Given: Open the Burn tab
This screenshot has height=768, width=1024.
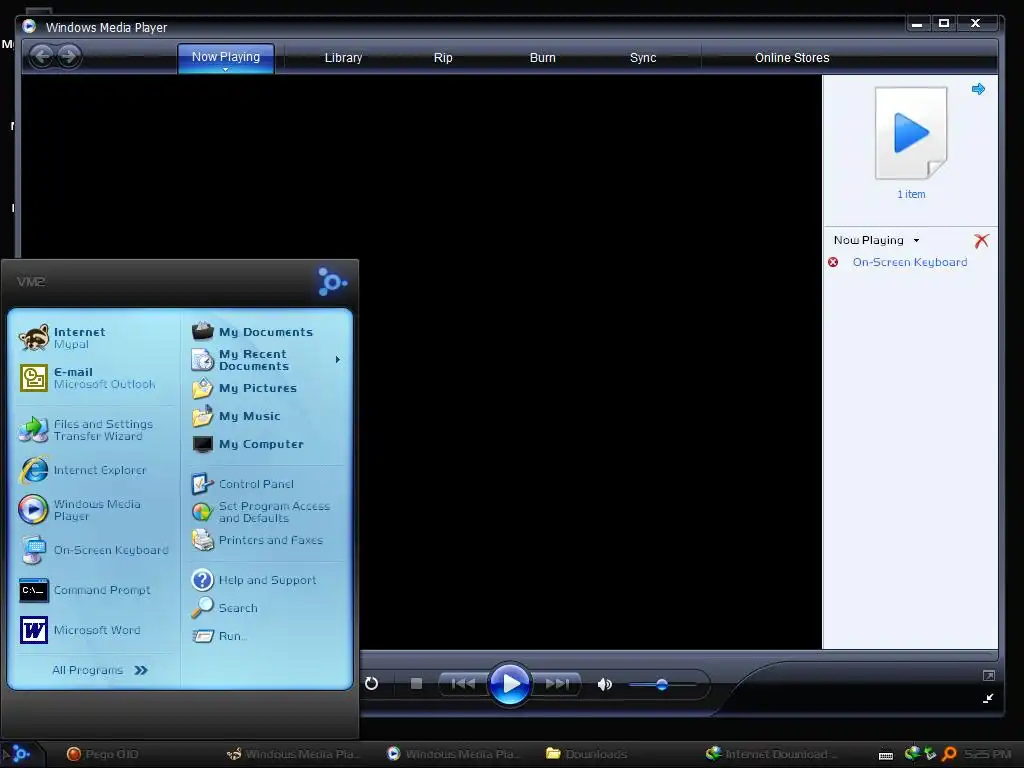Looking at the screenshot, I should [542, 57].
